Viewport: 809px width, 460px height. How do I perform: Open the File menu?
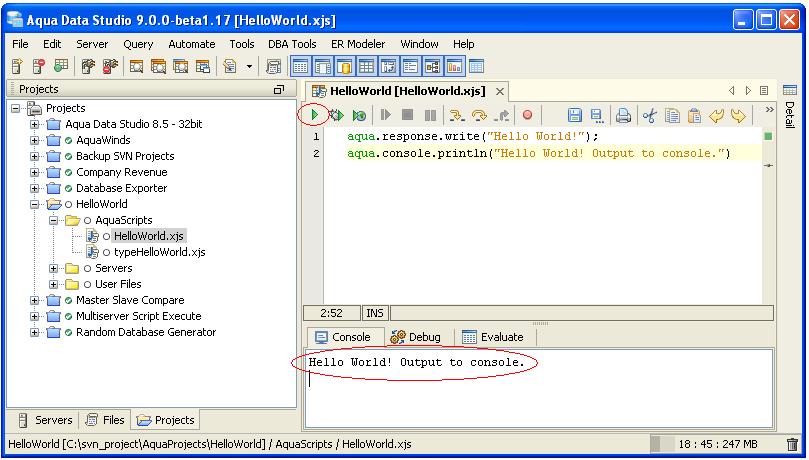pos(20,44)
